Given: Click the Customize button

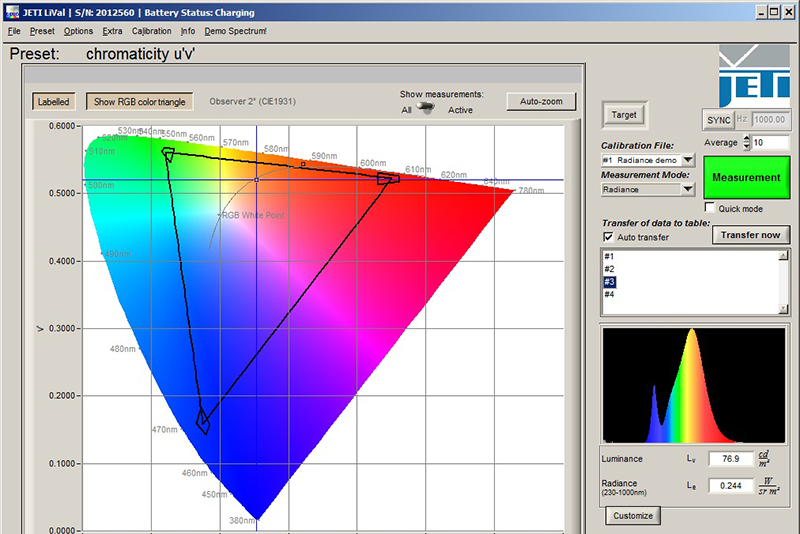Looking at the screenshot, I should [x=633, y=516].
